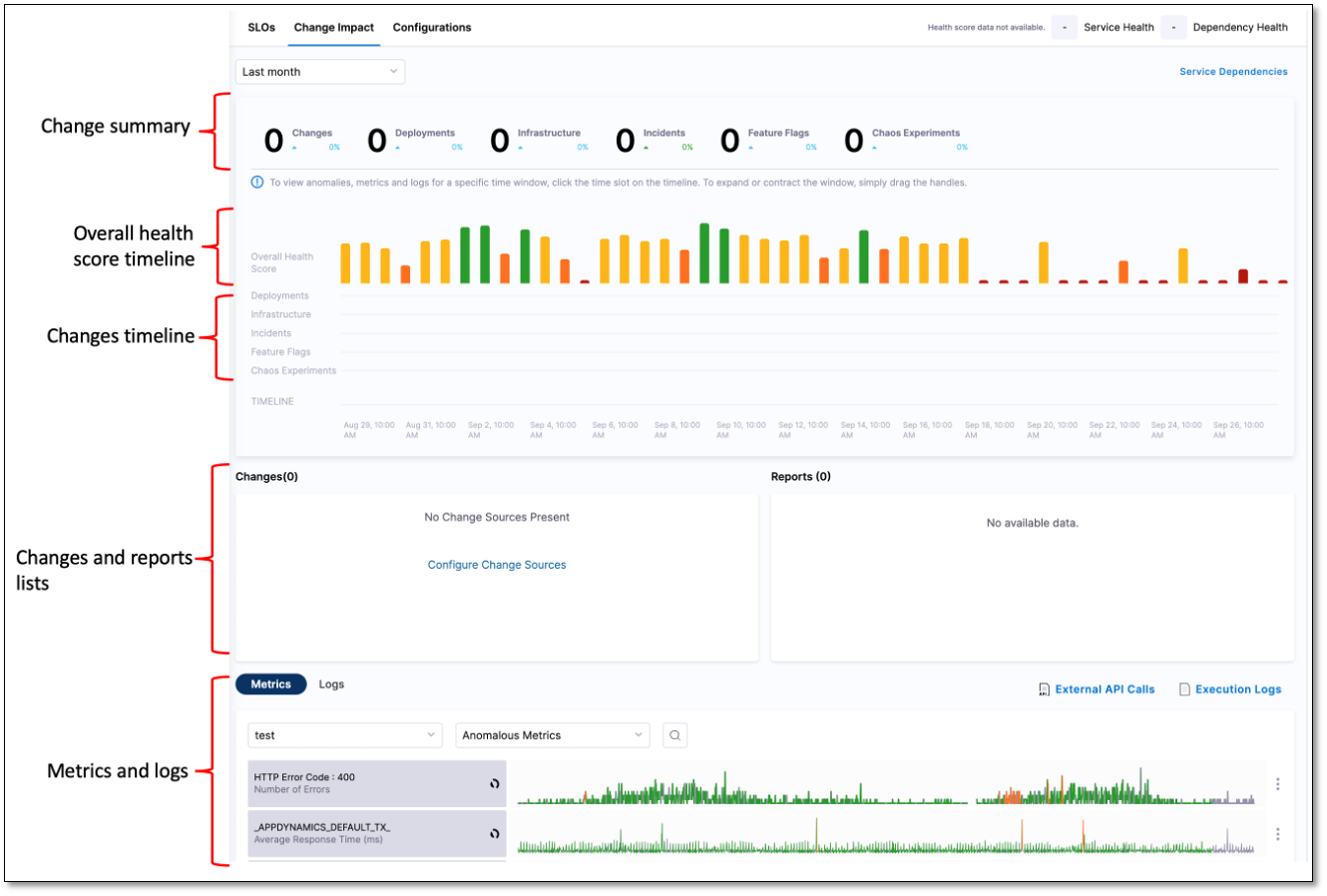Viewport: 1327px width, 896px height.
Task: Open the Last month time range dropdown
Action: [x=320, y=72]
